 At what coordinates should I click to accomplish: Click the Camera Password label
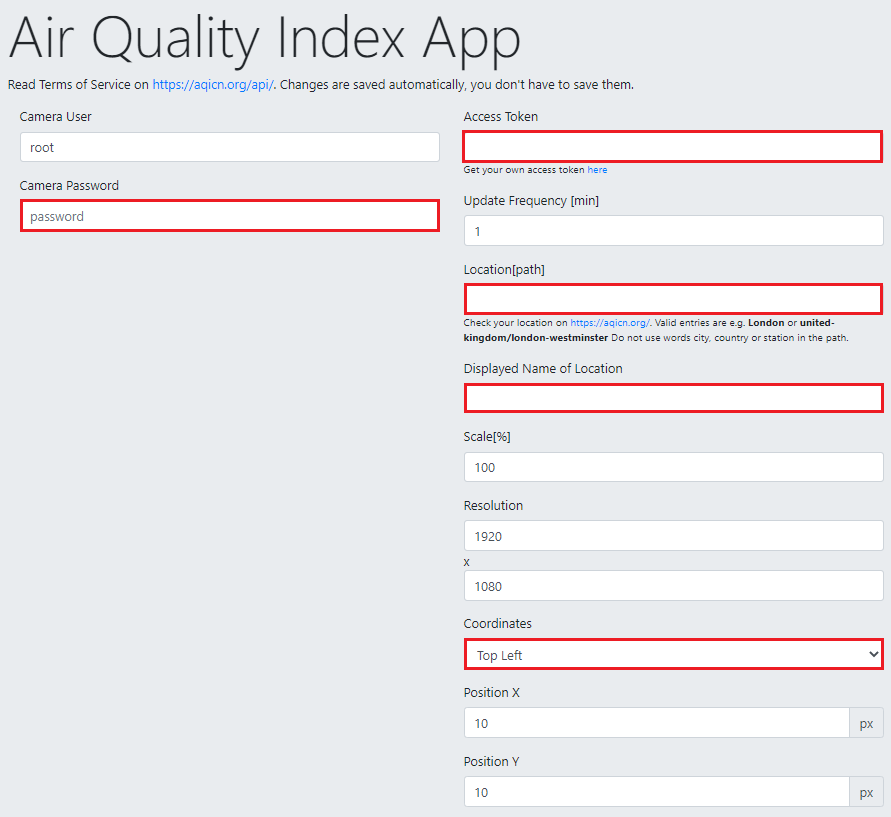(x=69, y=186)
